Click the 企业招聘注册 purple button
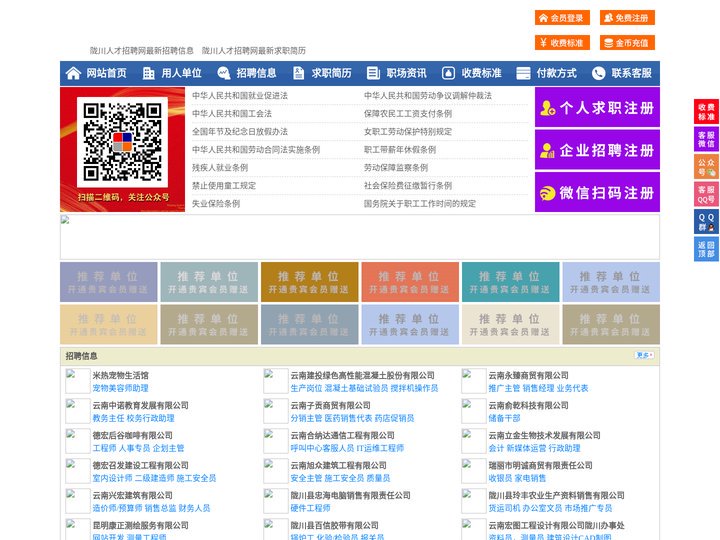 pyautogui.click(x=597, y=150)
